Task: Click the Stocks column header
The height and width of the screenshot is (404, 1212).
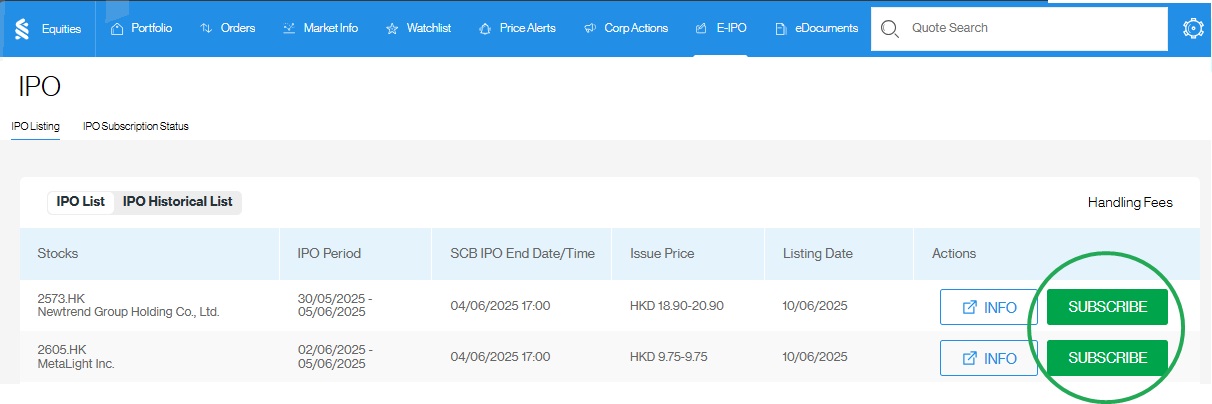Action: [58, 254]
